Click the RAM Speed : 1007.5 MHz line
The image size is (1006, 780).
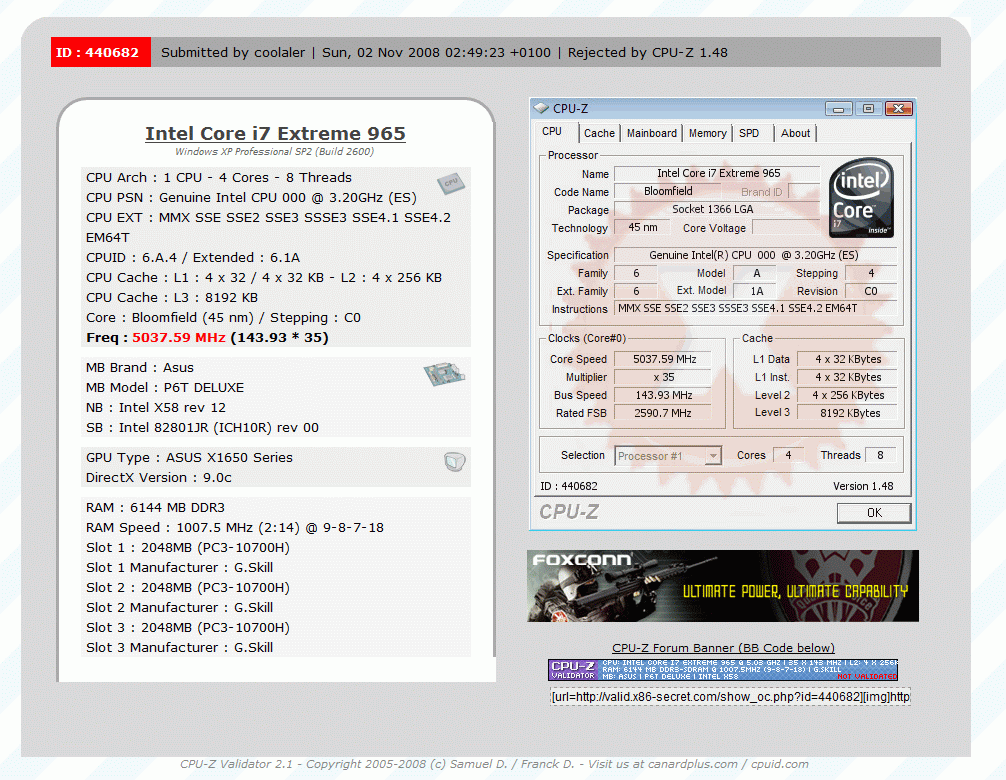235,527
